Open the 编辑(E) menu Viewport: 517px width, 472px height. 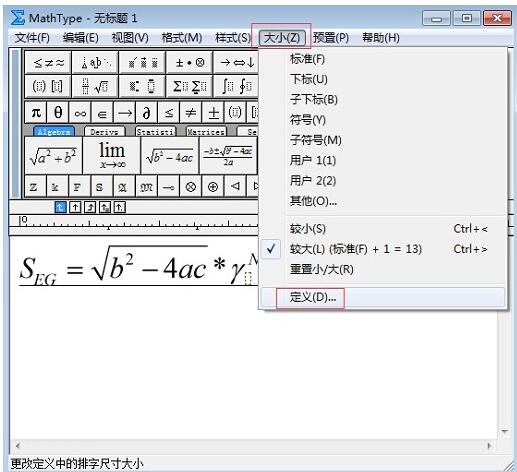81,38
